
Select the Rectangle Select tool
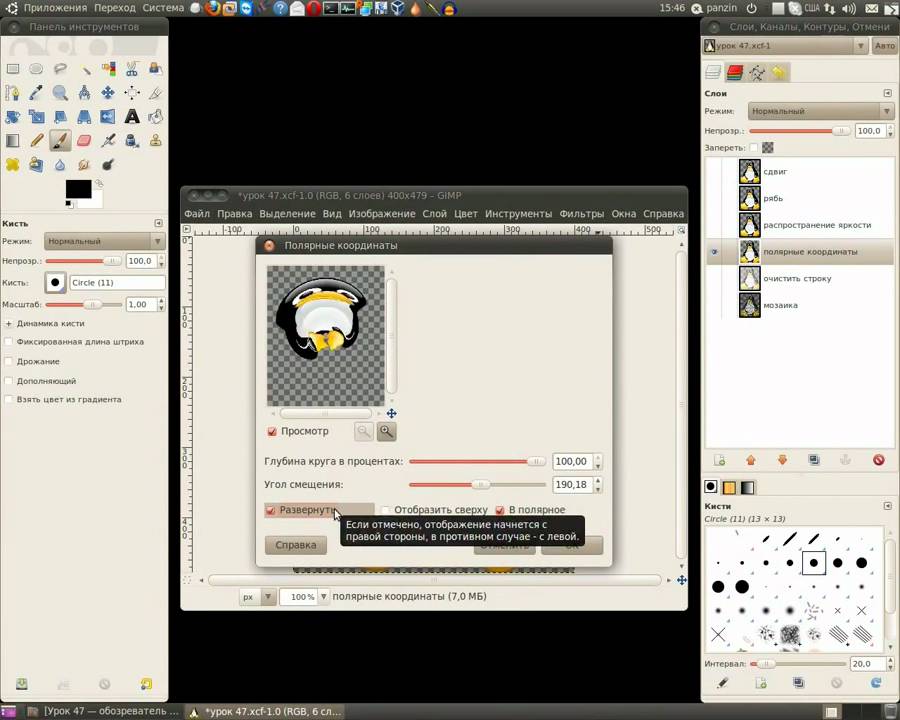tap(13, 69)
